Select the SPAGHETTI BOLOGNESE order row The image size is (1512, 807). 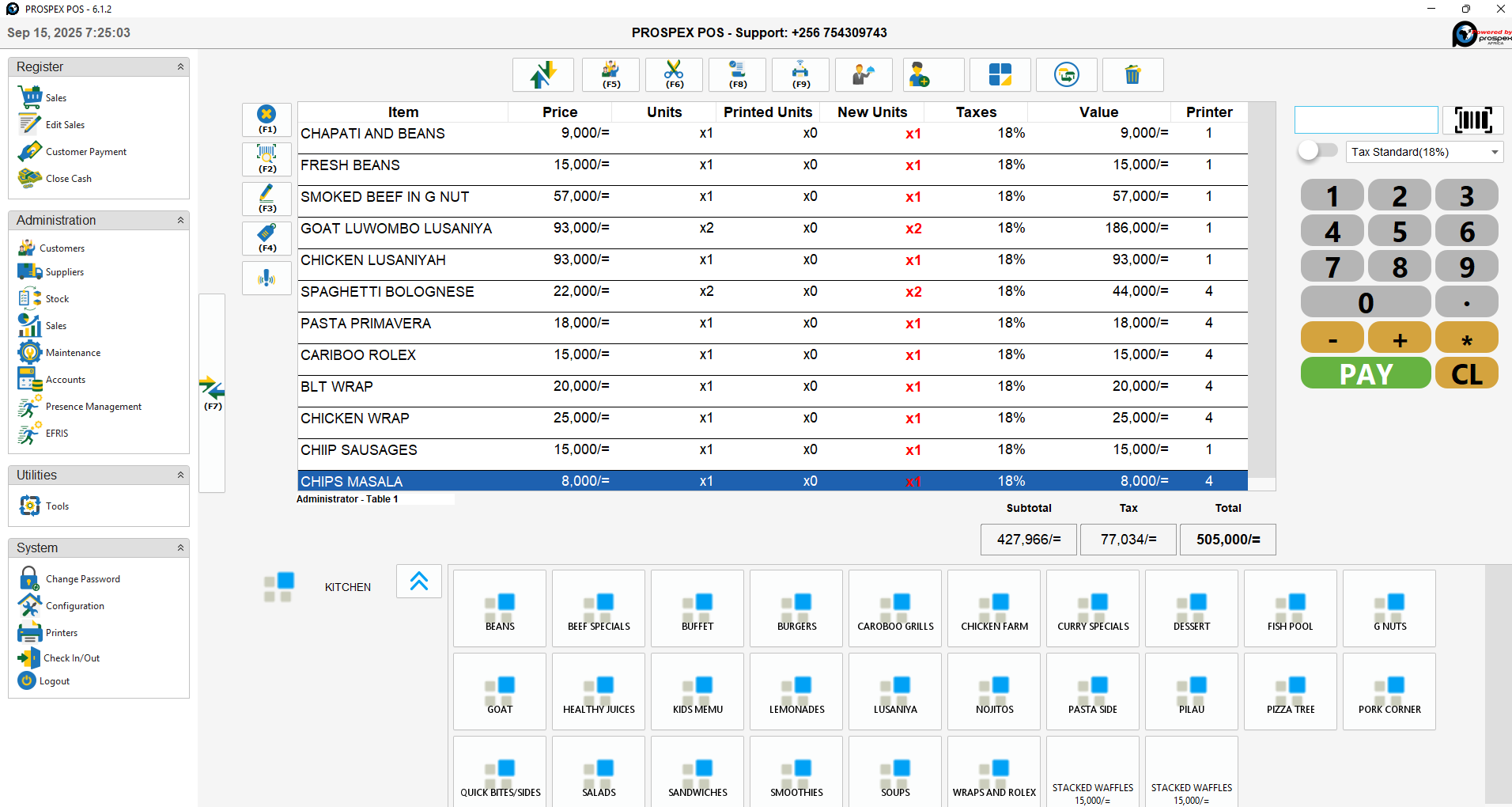[772, 292]
